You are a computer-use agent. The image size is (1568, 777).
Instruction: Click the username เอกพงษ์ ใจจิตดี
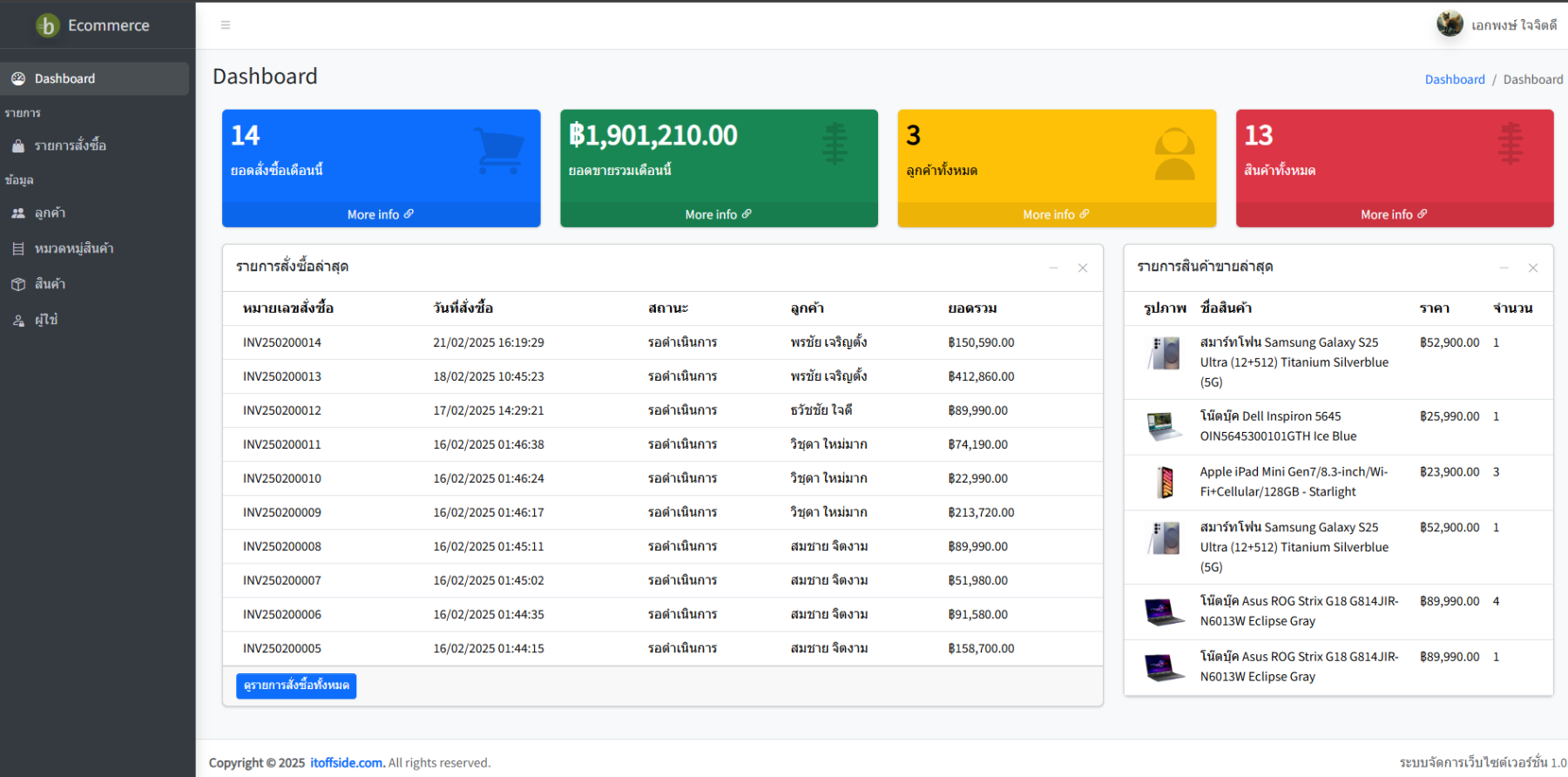pyautogui.click(x=1514, y=25)
